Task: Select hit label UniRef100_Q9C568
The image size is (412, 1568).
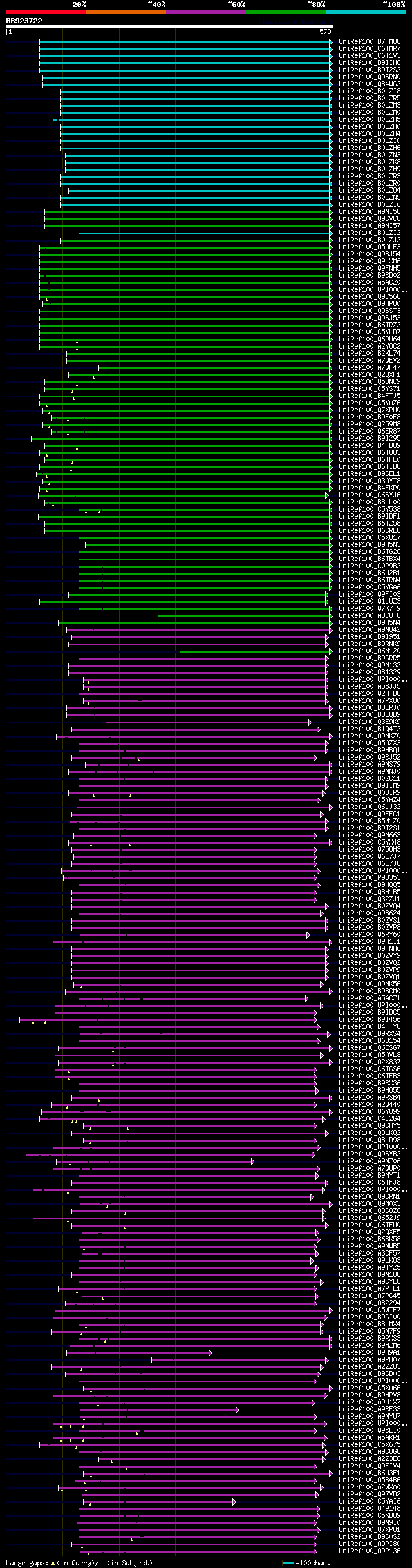Action: tap(370, 297)
